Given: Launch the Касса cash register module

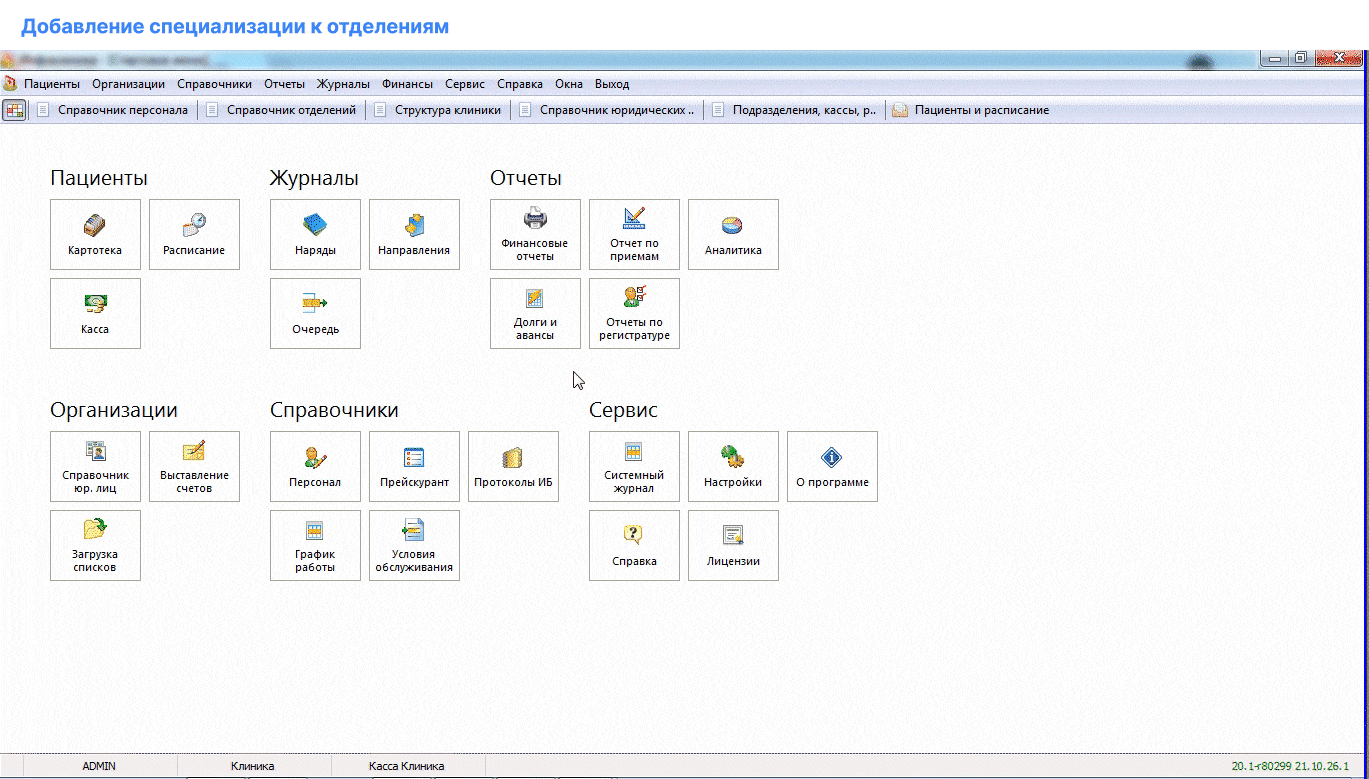Looking at the screenshot, I should point(95,313).
